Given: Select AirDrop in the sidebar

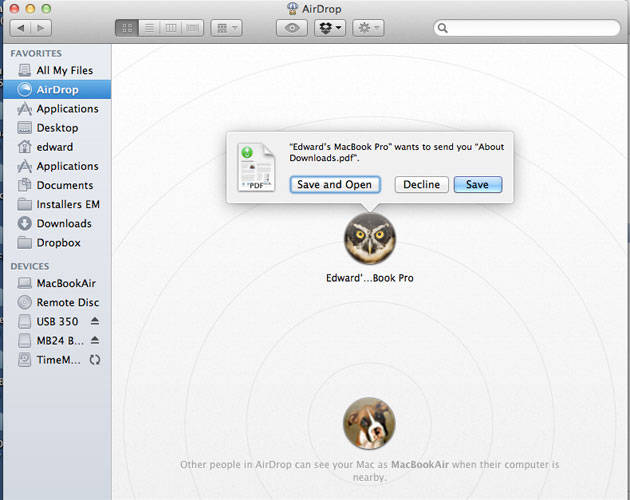Looking at the screenshot, I should point(57,89).
